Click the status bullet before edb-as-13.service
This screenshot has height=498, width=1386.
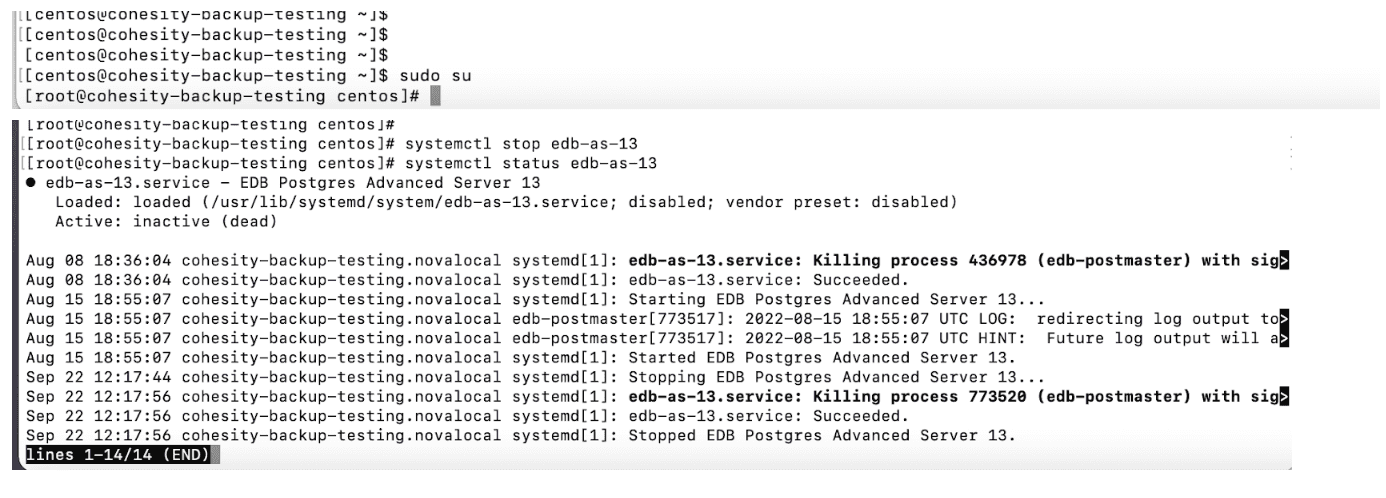click(x=33, y=182)
